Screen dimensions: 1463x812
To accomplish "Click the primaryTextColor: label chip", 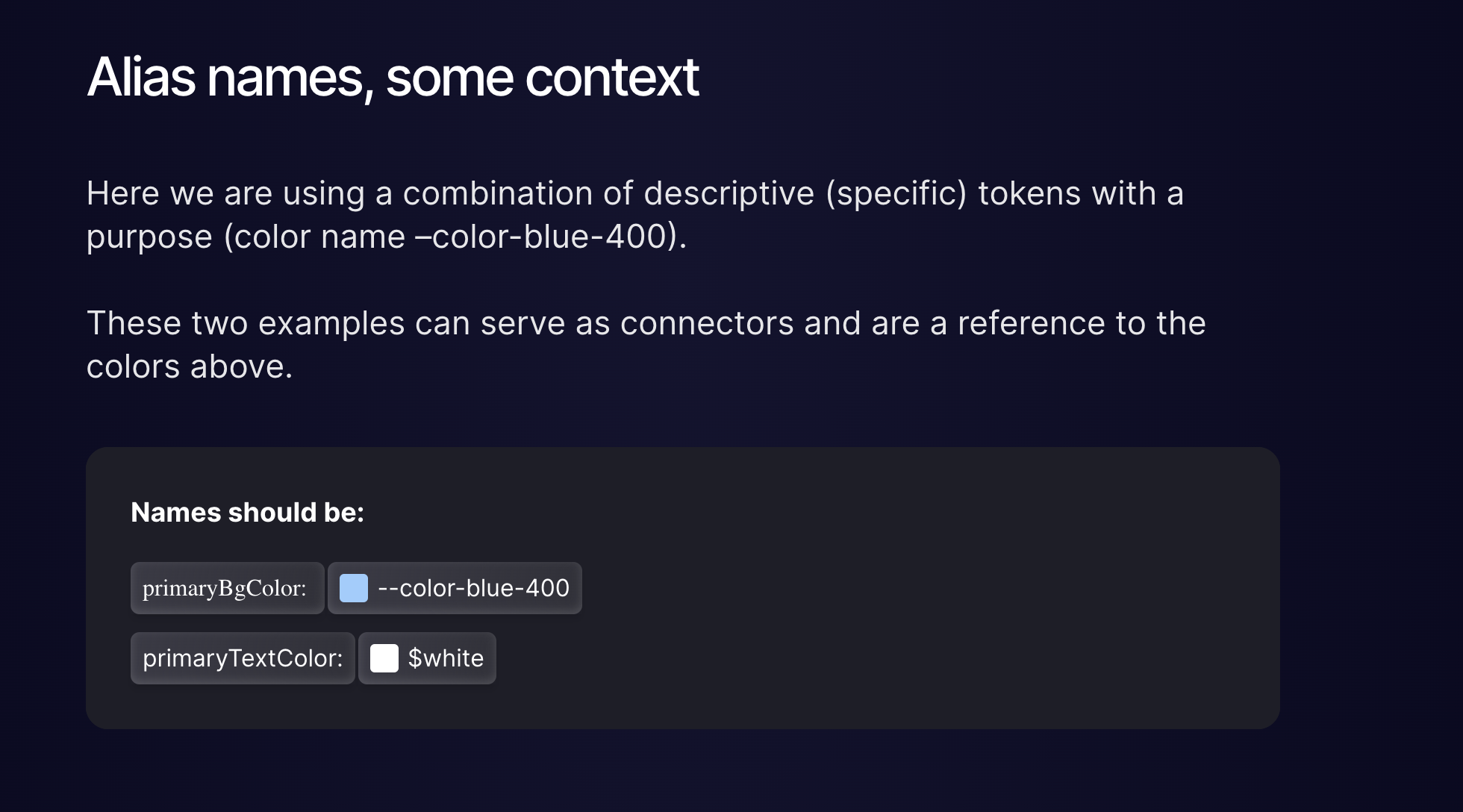I will (243, 658).
